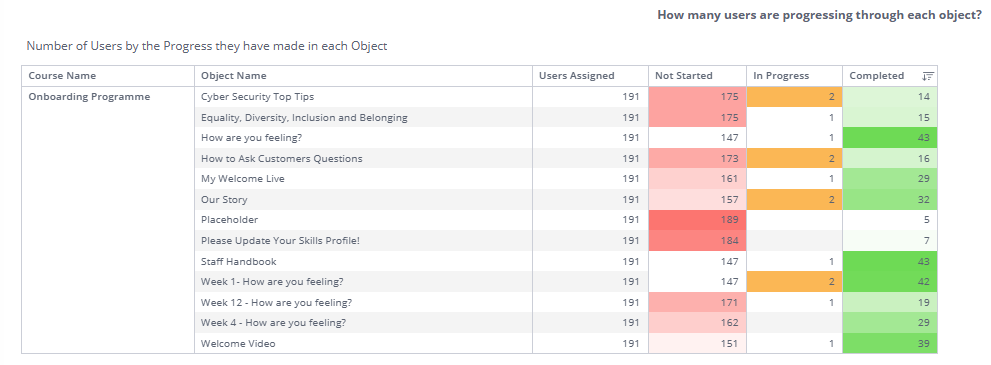
Task: Sort by the Object Name column header
Action: pyautogui.click(x=234, y=76)
